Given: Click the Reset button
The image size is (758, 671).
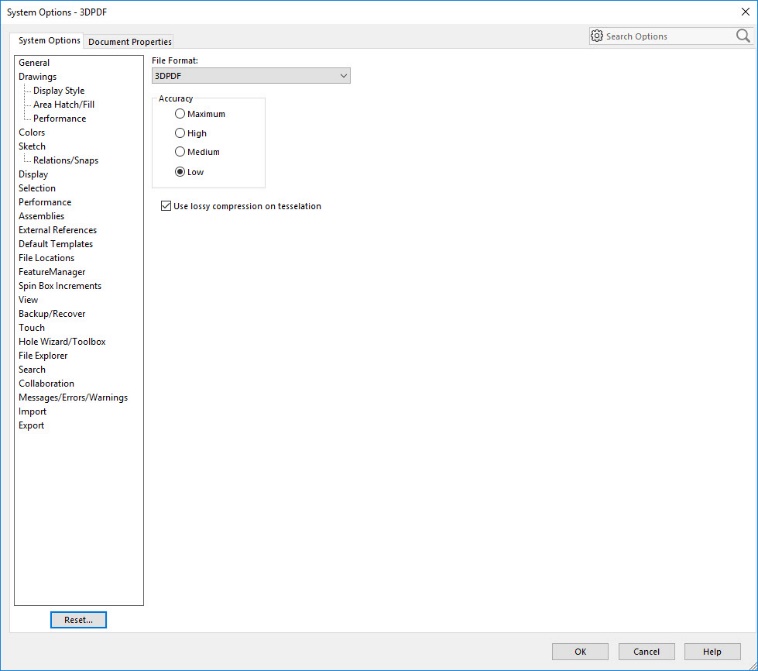Looking at the screenshot, I should pos(78,620).
